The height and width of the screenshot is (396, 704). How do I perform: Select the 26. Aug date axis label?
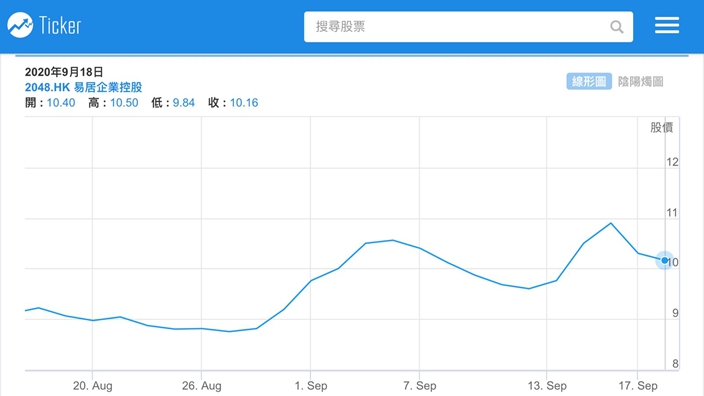click(202, 386)
